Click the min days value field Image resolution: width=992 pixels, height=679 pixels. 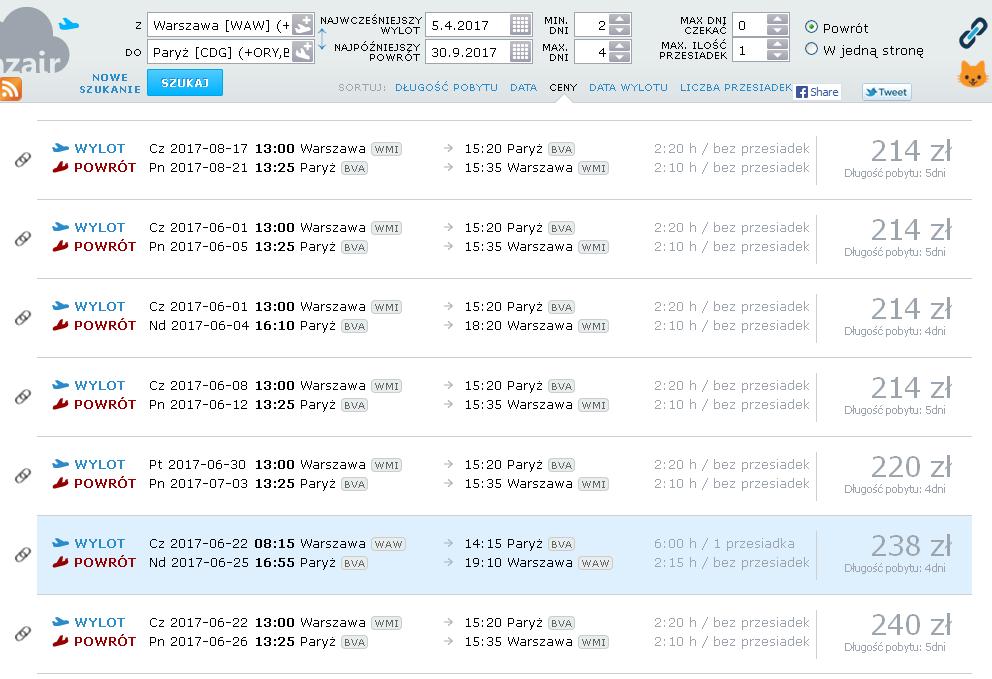[593, 25]
